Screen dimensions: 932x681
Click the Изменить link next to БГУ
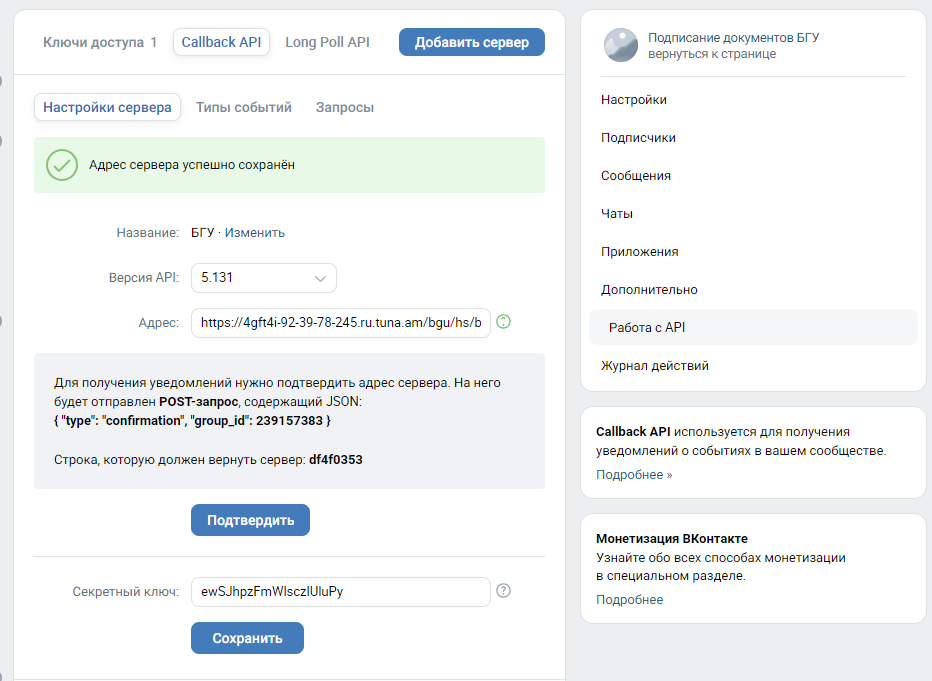254,232
